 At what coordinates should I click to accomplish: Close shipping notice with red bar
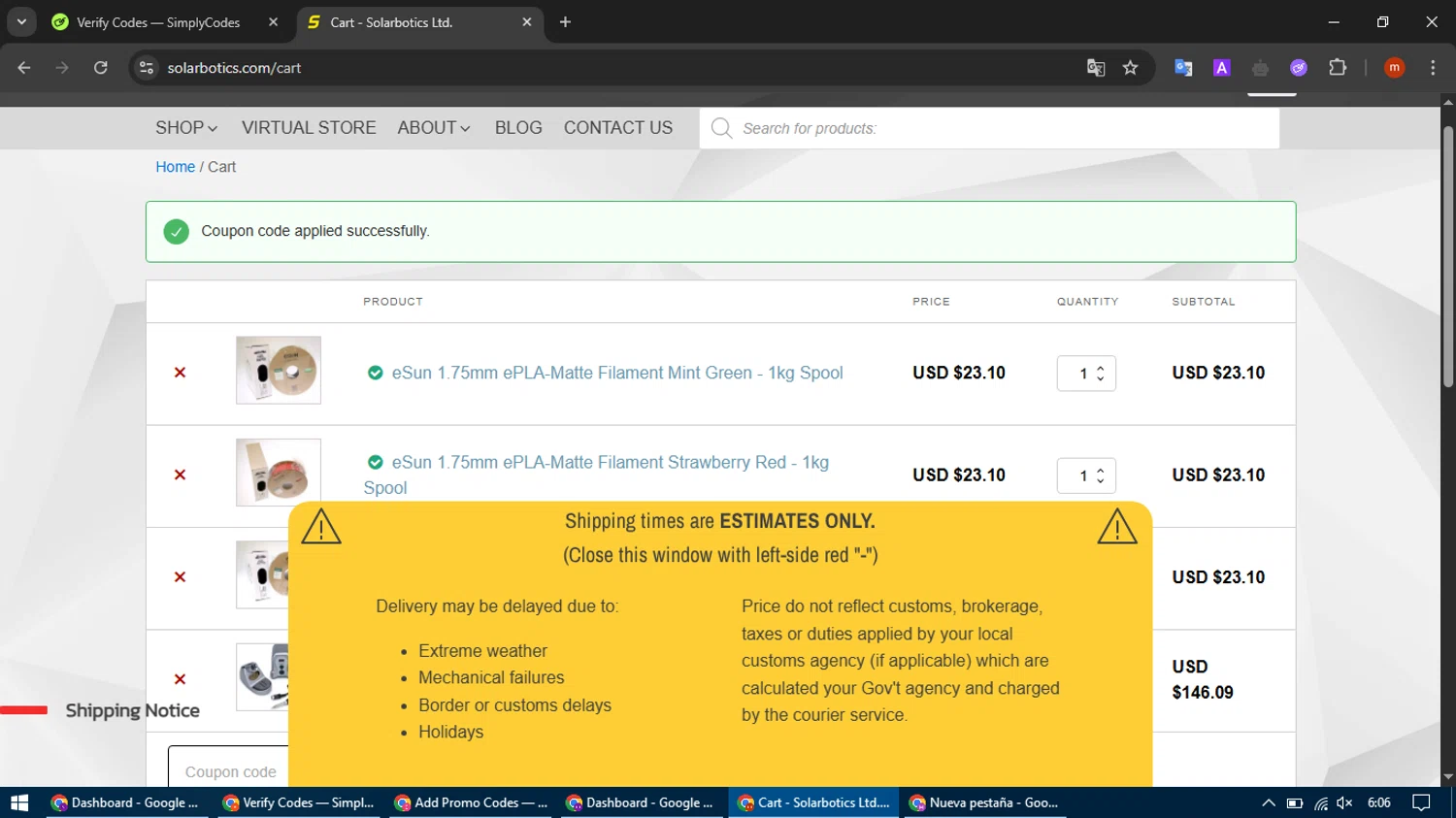[24, 710]
